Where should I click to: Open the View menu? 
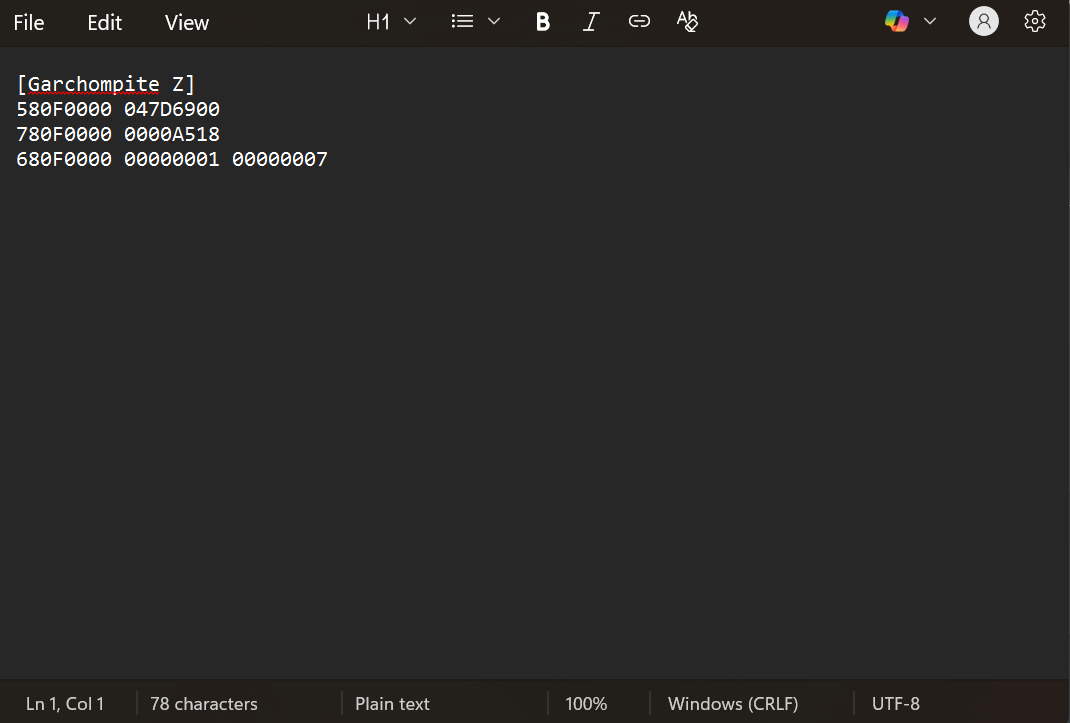[186, 23]
